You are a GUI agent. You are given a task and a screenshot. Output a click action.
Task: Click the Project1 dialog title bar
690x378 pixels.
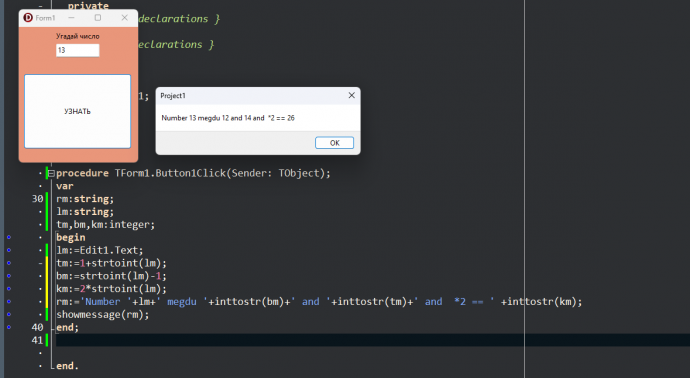[x=251, y=95]
